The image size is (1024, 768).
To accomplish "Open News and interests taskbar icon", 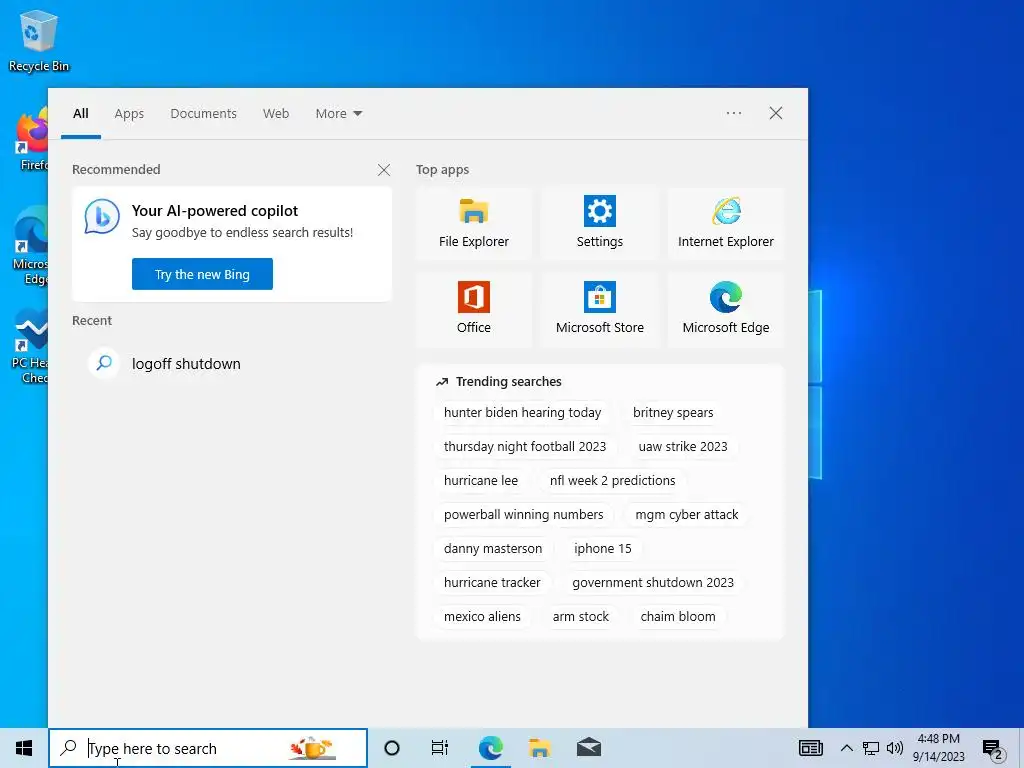I will (810, 748).
